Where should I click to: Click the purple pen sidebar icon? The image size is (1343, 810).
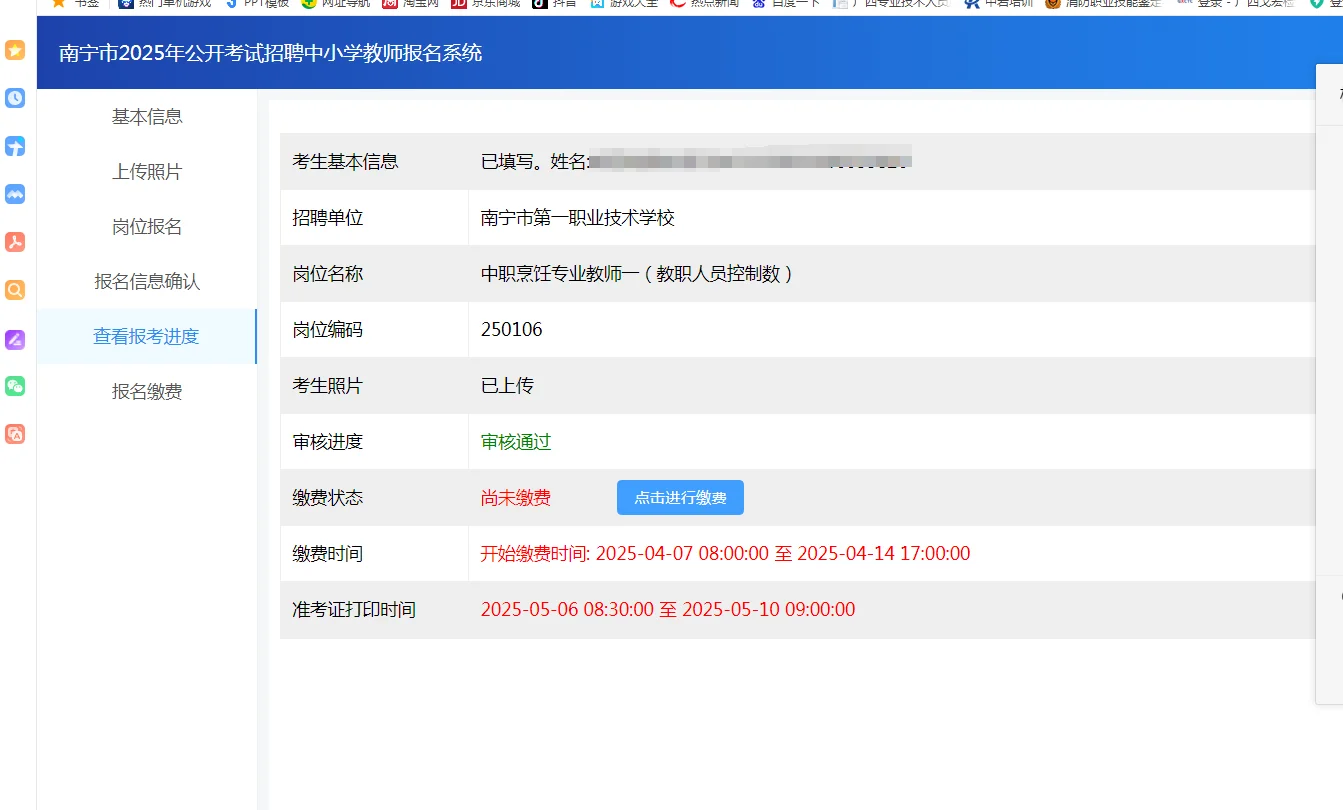[13, 338]
